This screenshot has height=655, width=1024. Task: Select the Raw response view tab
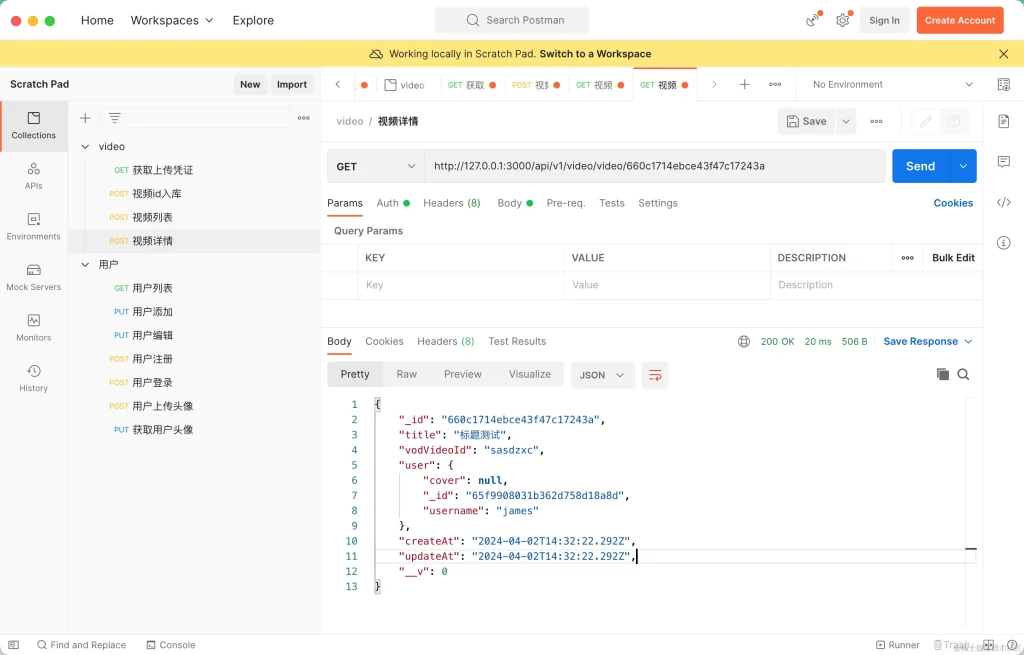406,374
